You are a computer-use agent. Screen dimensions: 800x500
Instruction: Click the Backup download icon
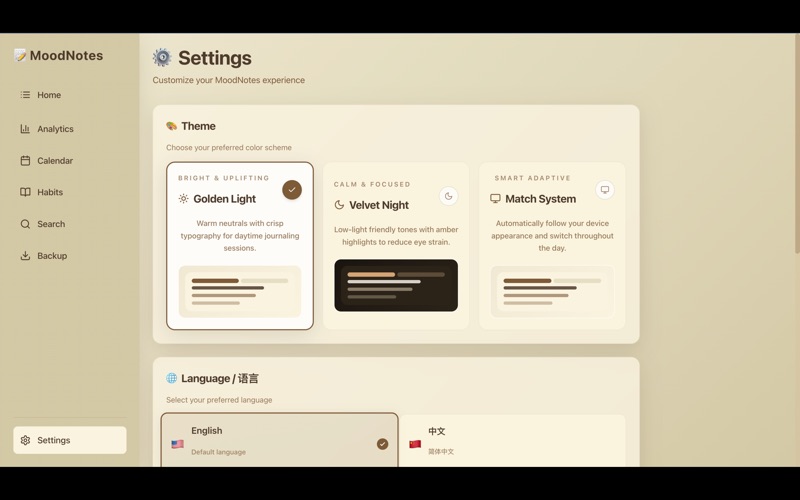(x=25, y=256)
